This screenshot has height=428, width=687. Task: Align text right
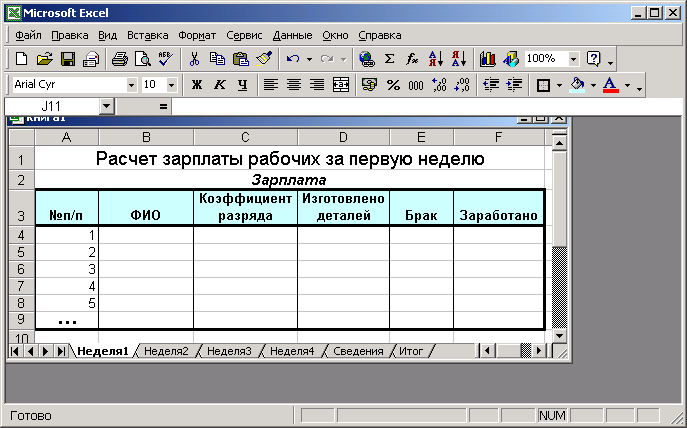pyautogui.click(x=317, y=85)
